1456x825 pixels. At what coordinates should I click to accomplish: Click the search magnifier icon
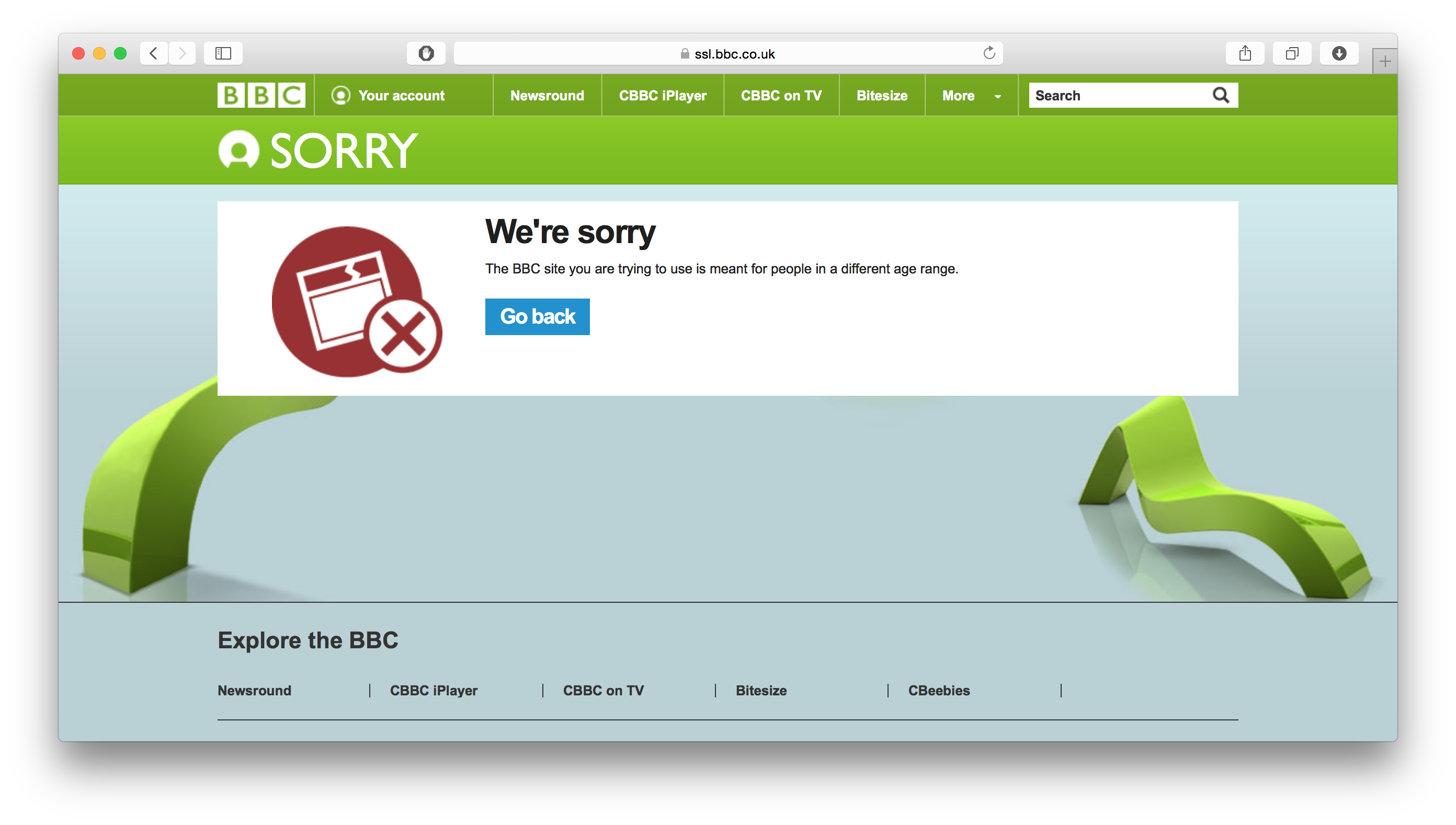point(1221,95)
